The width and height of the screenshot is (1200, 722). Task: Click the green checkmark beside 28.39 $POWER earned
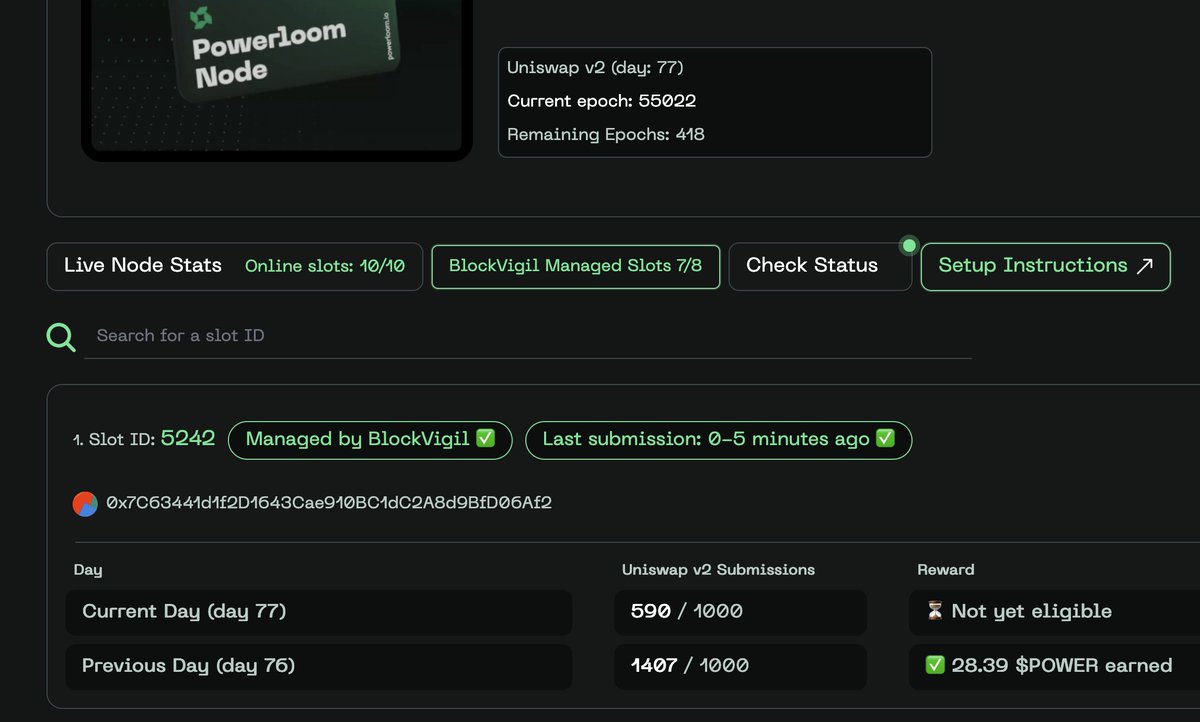click(x=935, y=665)
